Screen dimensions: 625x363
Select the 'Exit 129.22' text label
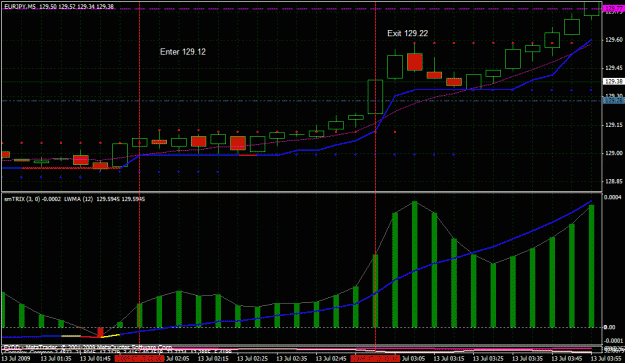click(408, 33)
